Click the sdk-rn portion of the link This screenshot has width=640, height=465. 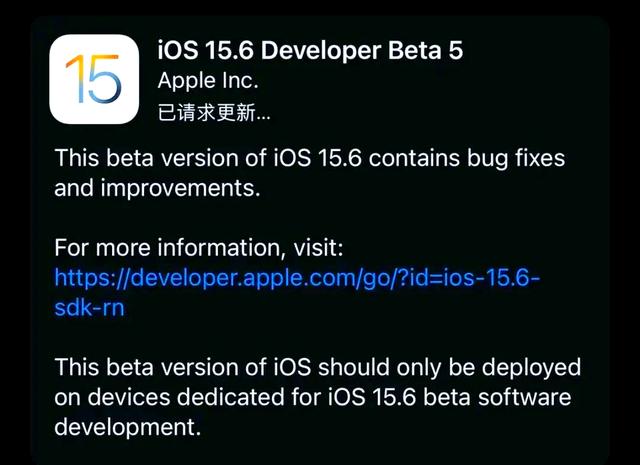(89, 307)
